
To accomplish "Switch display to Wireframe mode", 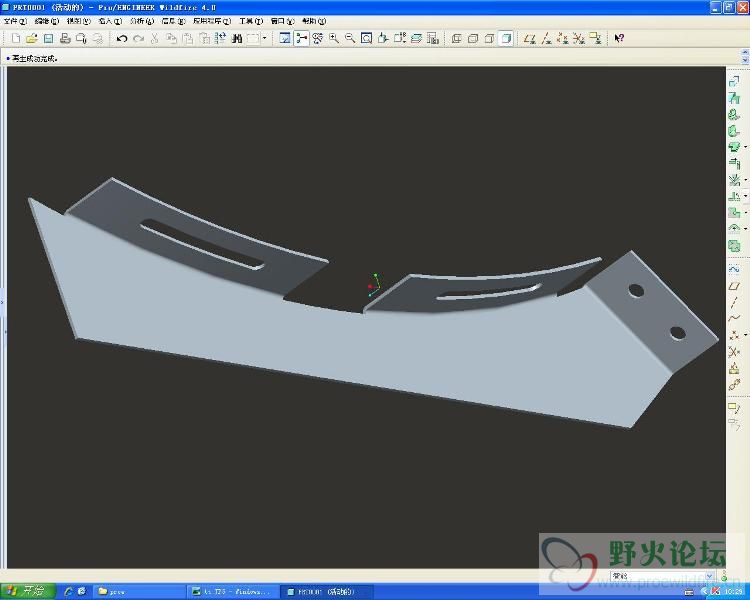I will [x=456, y=38].
